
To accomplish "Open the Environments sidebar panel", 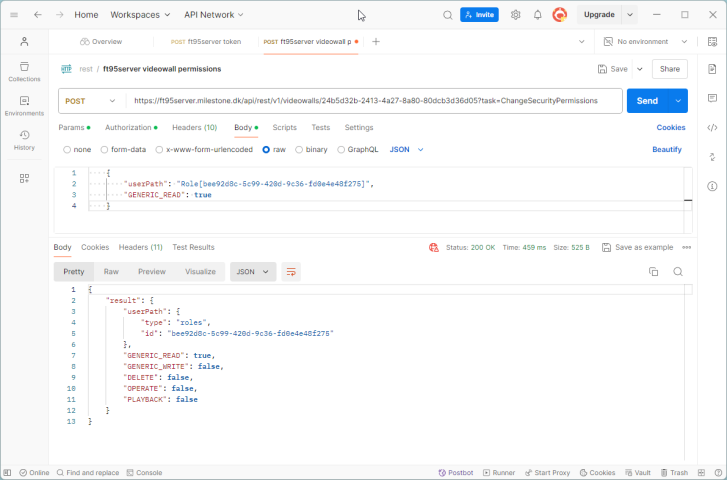I will click(24, 105).
